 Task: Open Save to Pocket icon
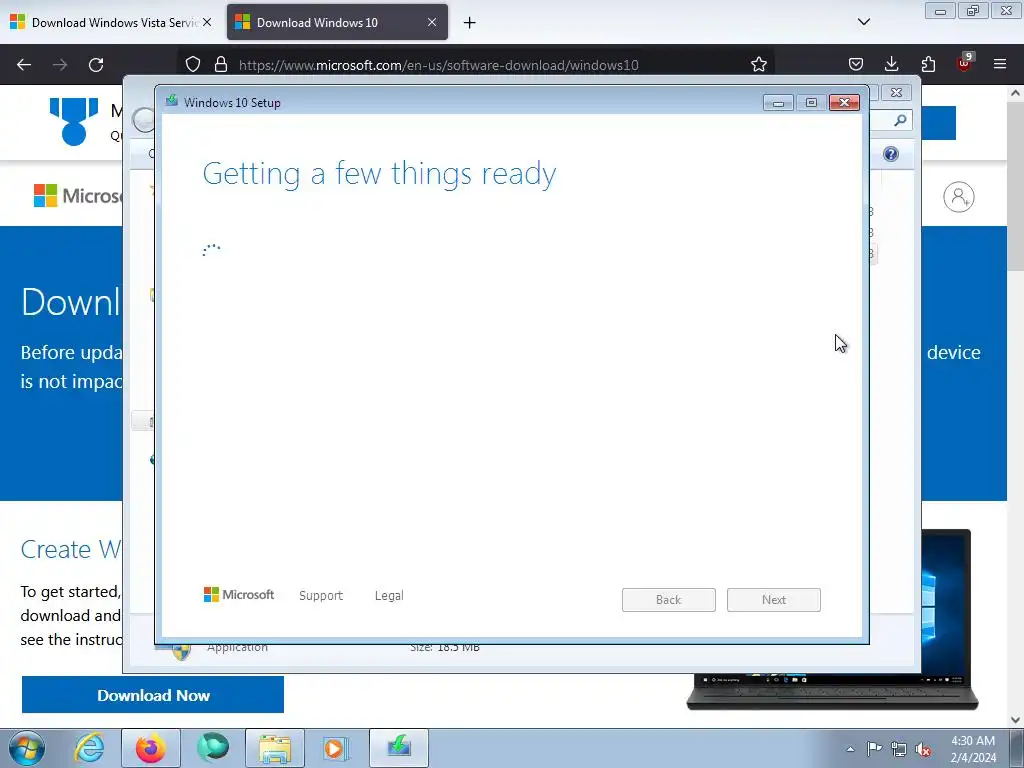coord(856,65)
